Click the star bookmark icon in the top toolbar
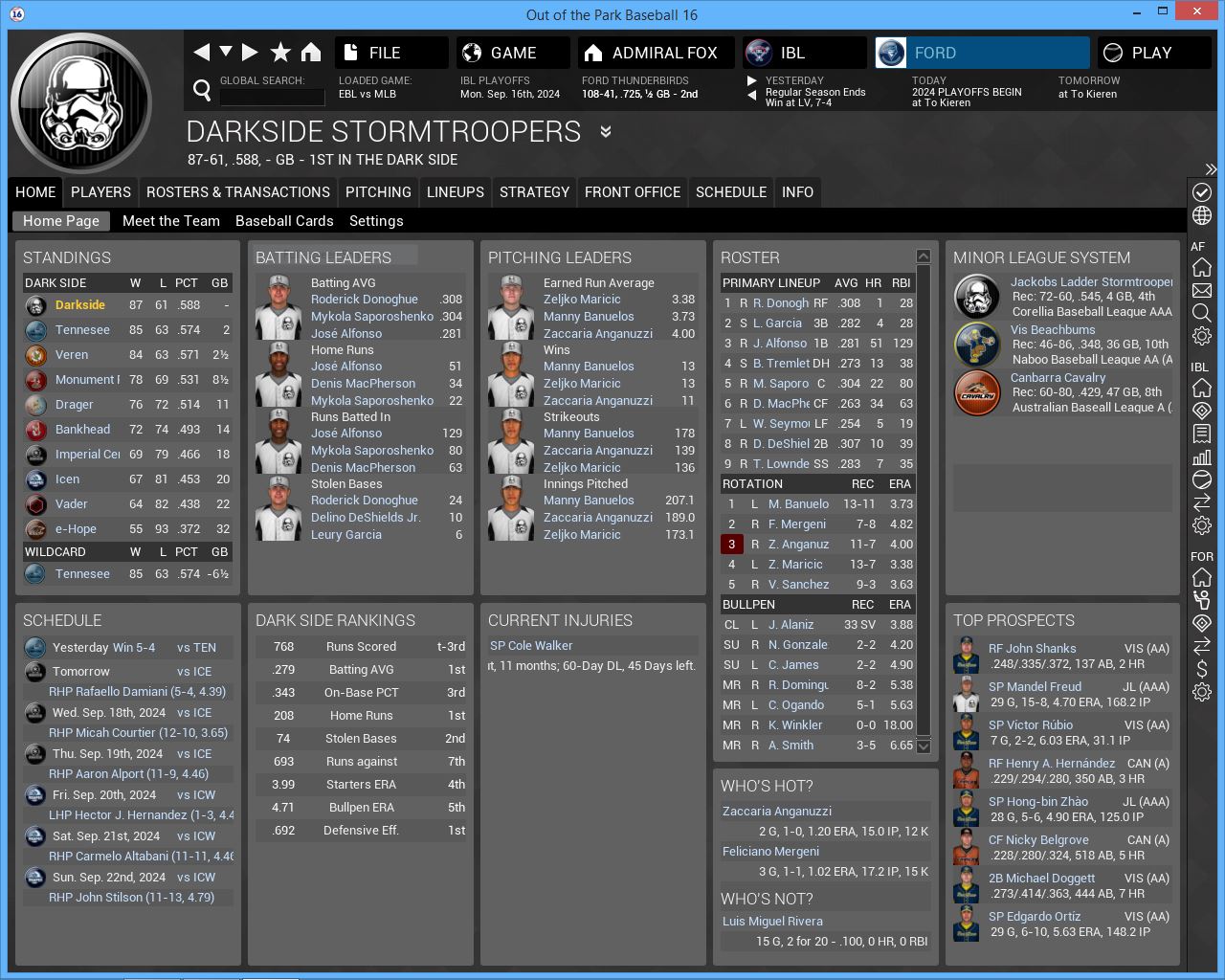Image resolution: width=1225 pixels, height=980 pixels. (x=280, y=53)
